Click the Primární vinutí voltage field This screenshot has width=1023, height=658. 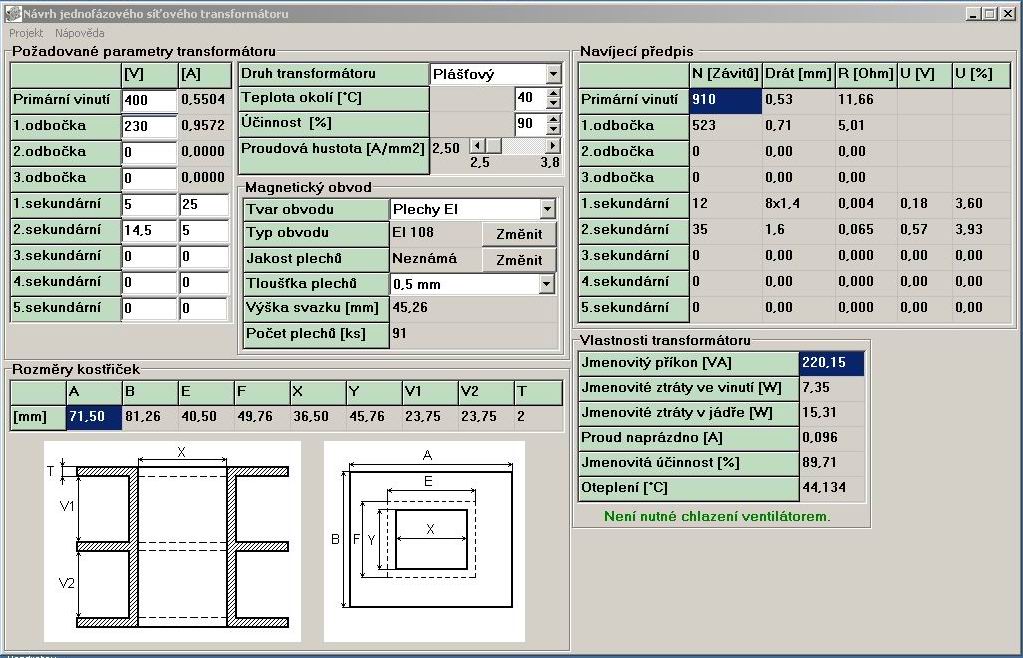point(149,100)
